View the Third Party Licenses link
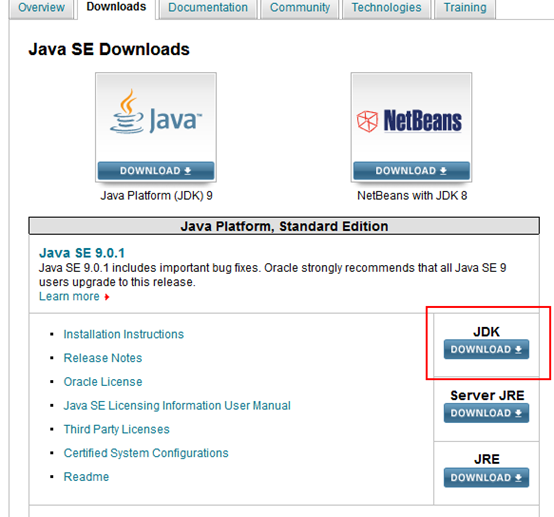The height and width of the screenshot is (517, 554). pyautogui.click(x=117, y=429)
